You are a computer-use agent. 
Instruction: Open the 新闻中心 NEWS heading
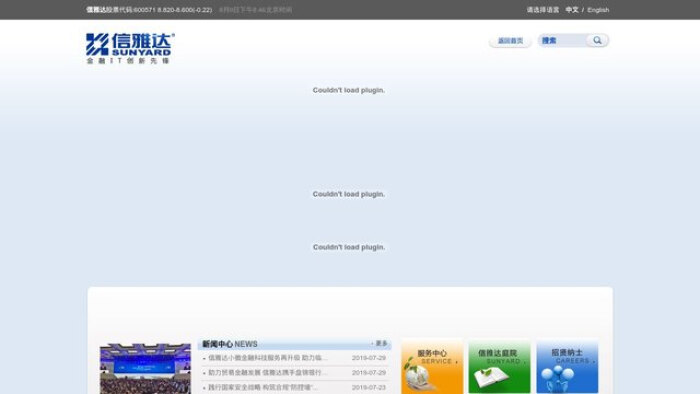click(x=229, y=344)
